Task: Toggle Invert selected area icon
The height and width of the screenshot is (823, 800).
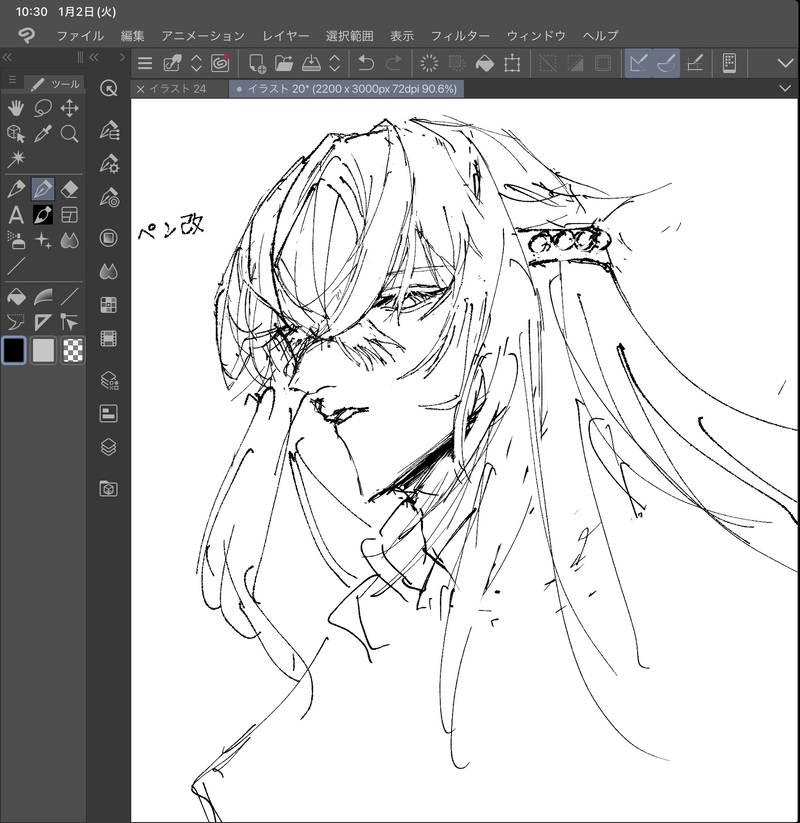Action: tap(575, 63)
